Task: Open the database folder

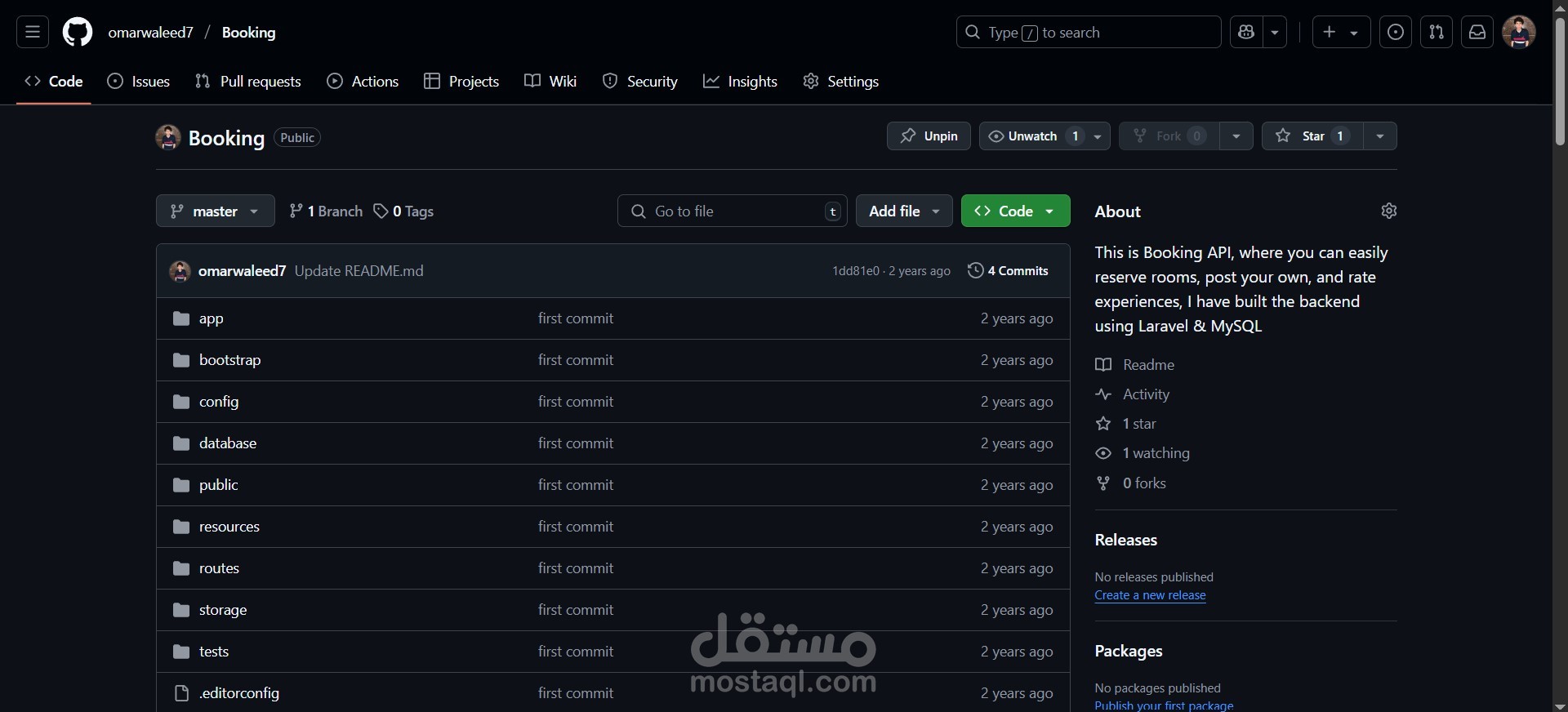Action: pyautogui.click(x=227, y=443)
